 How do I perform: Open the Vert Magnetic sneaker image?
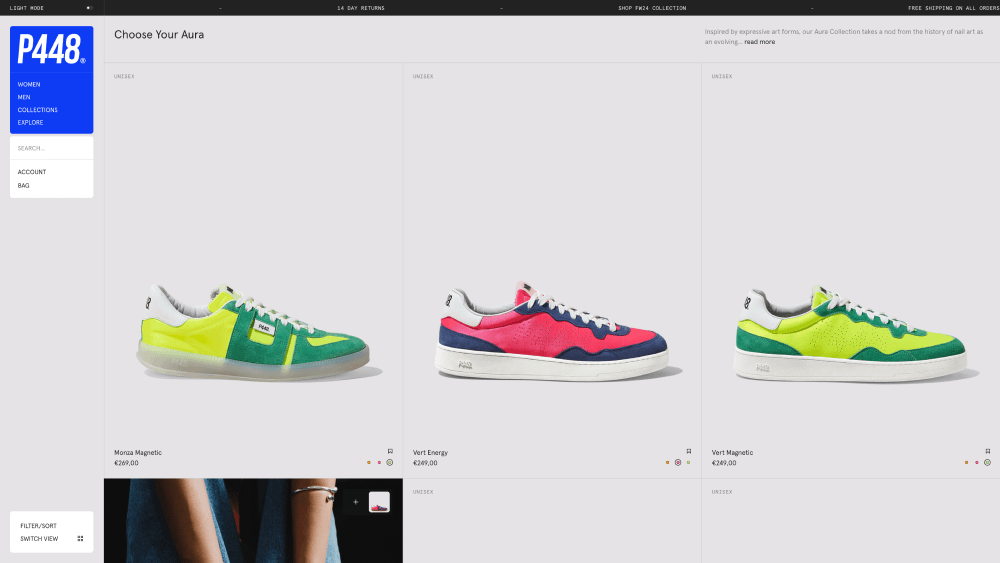855,332
